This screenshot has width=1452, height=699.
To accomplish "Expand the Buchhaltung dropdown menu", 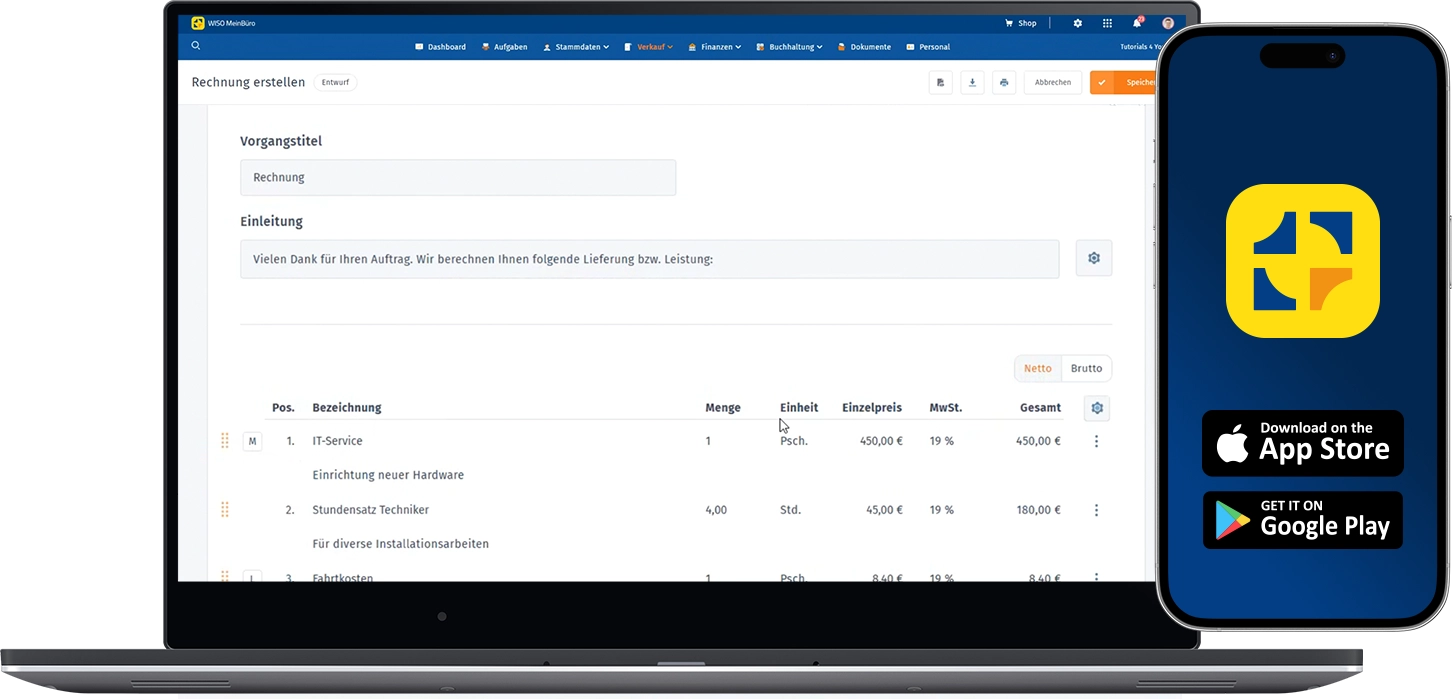I will click(790, 47).
